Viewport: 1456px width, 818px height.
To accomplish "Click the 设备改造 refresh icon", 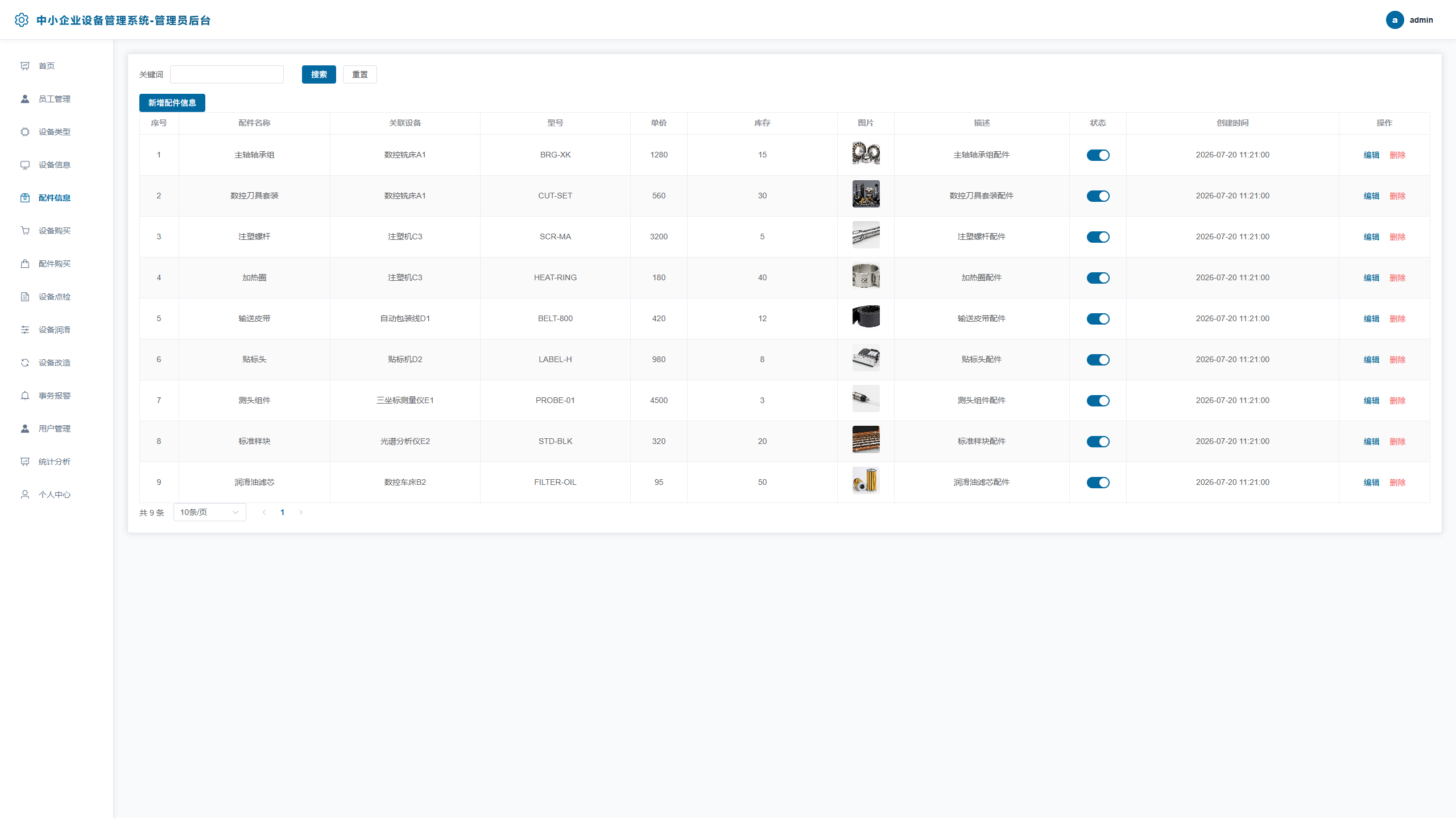I will (x=25, y=363).
